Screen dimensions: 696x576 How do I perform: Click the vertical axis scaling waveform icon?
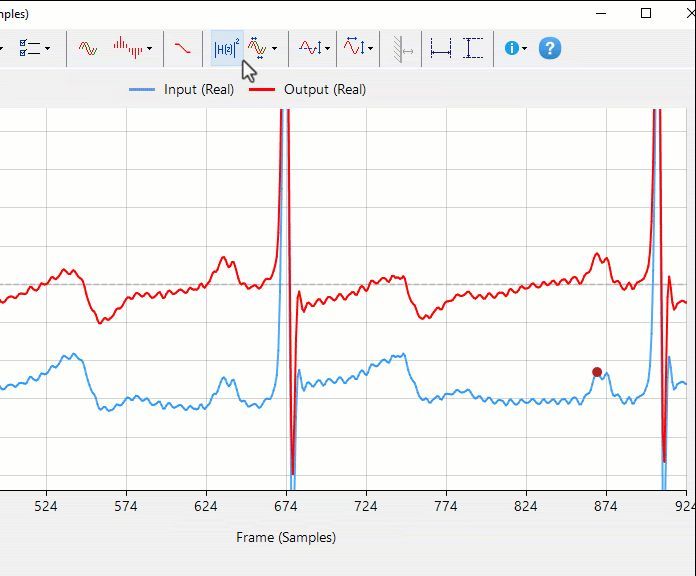(310, 47)
